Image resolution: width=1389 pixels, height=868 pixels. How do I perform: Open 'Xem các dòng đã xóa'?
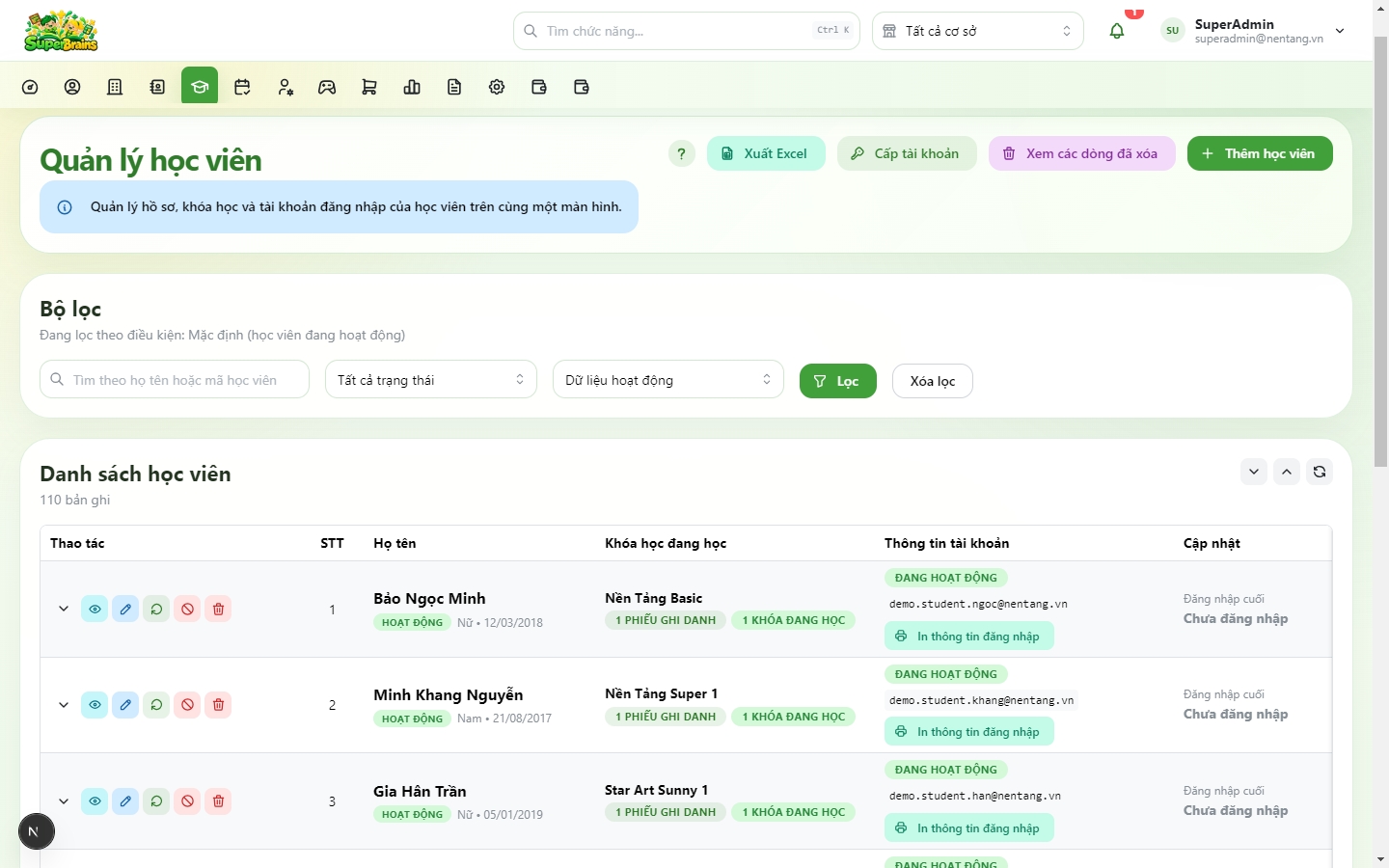tap(1082, 153)
